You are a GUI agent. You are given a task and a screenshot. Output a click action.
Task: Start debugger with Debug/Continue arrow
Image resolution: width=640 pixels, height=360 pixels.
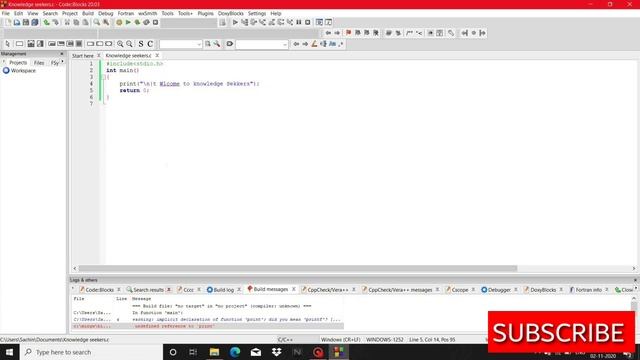[x=235, y=22]
